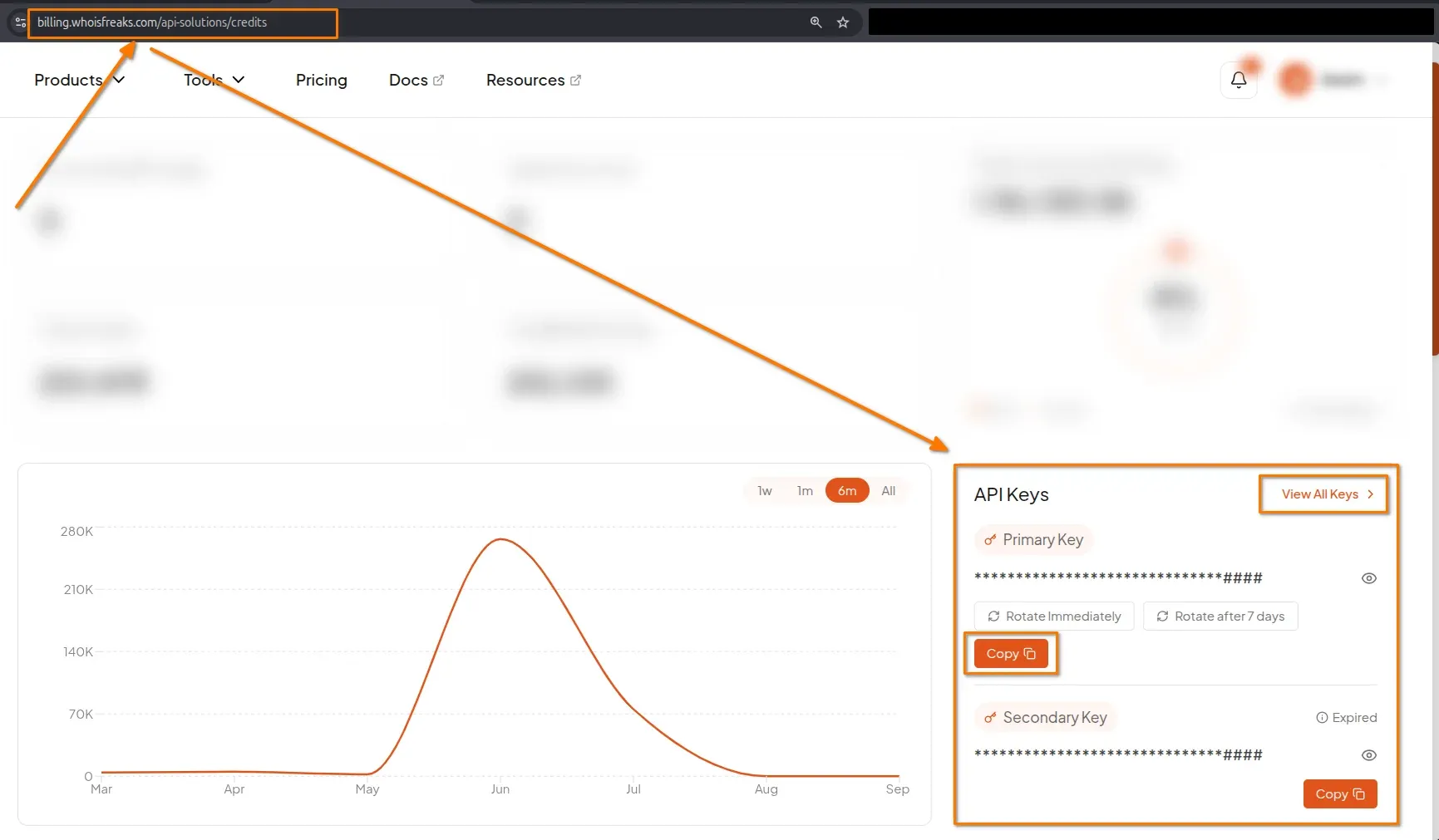Click the chart line peak near Jun

(500, 539)
